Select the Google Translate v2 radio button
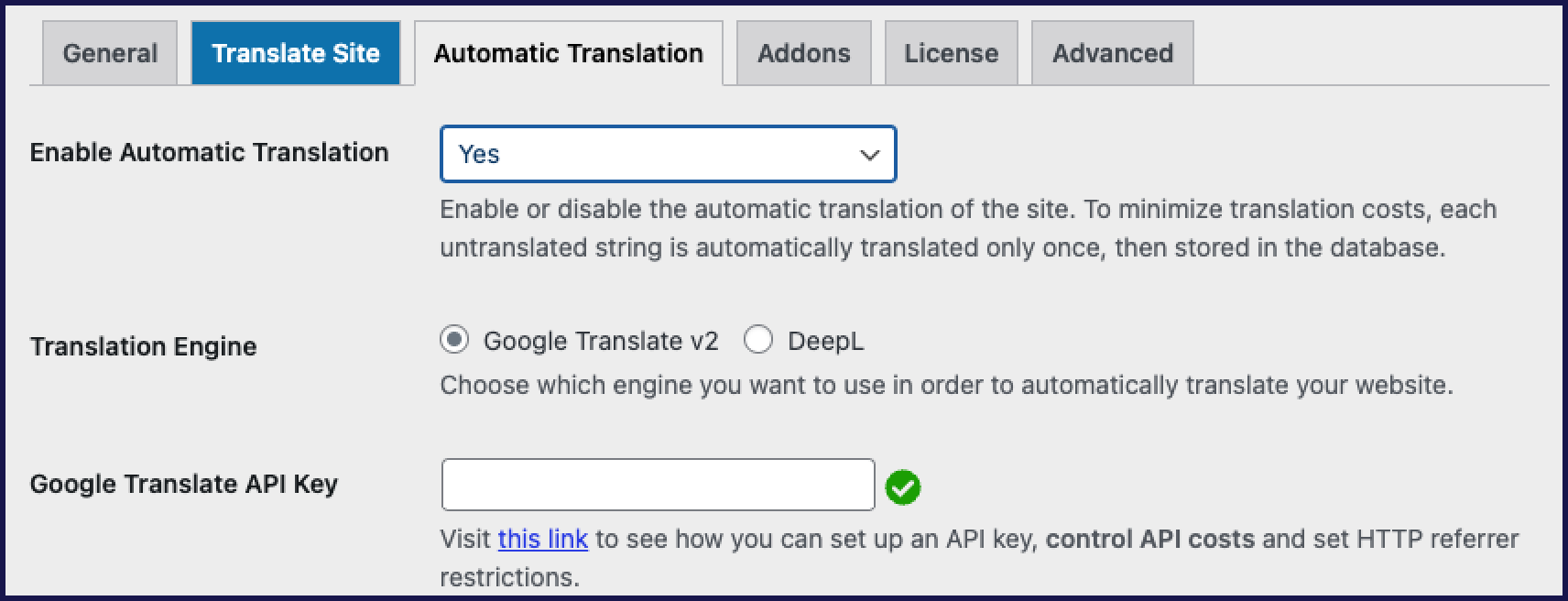1568x601 pixels. [x=454, y=340]
